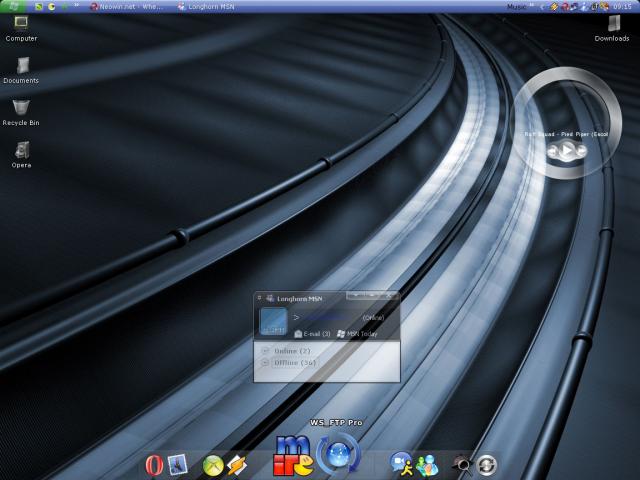Click the MSN display picture thumbnail
640x480 pixels.
(x=273, y=321)
